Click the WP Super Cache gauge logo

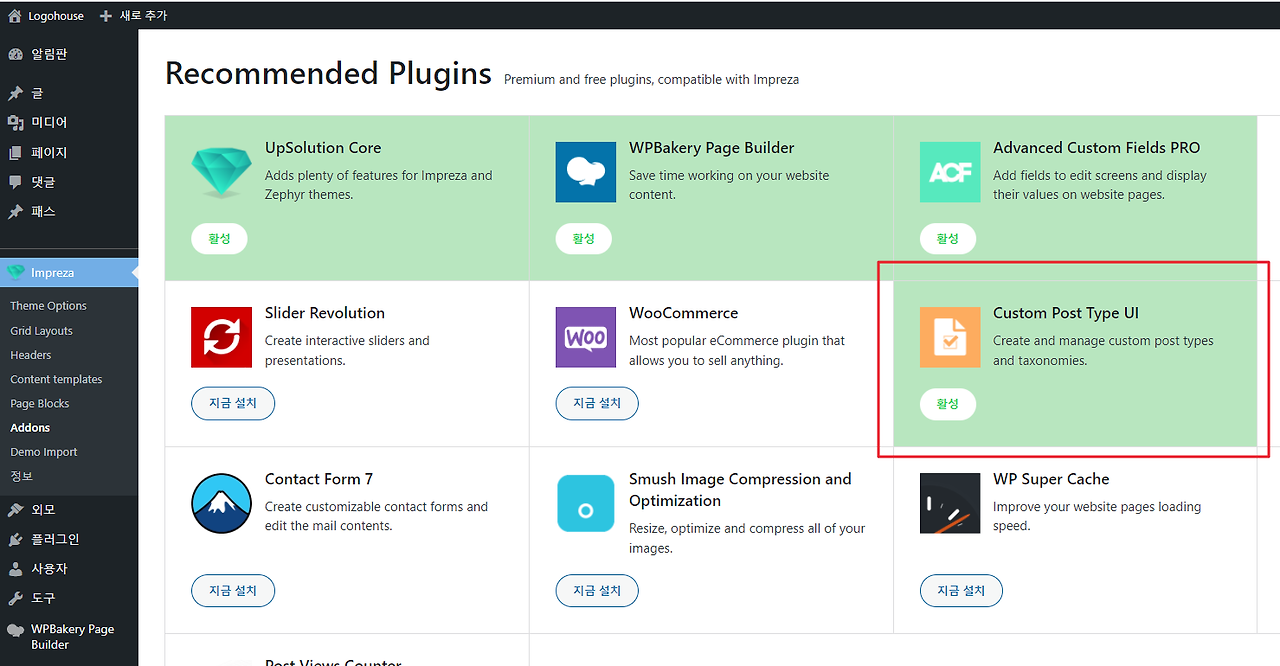point(950,504)
